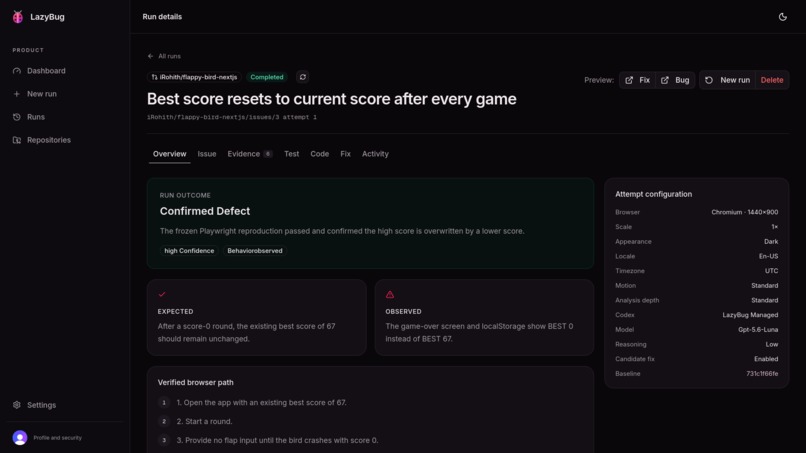Click the user avatar icon
Image resolution: width=806 pixels, height=453 pixels.
[20, 438]
